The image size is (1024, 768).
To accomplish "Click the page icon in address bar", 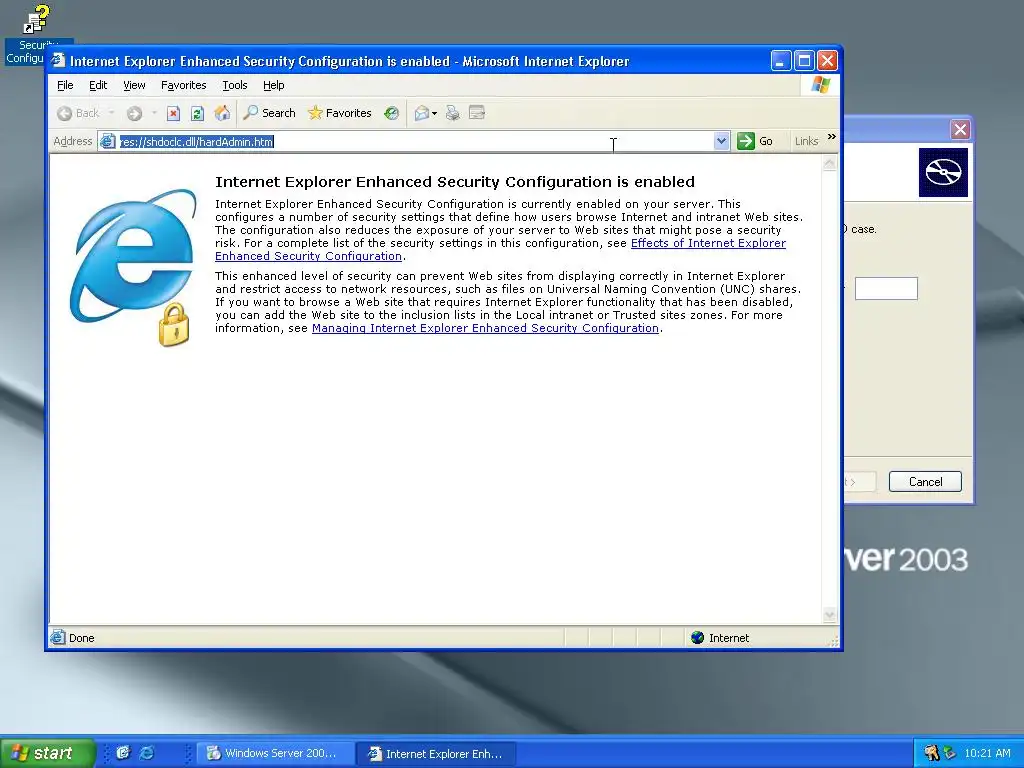I will tap(108, 141).
